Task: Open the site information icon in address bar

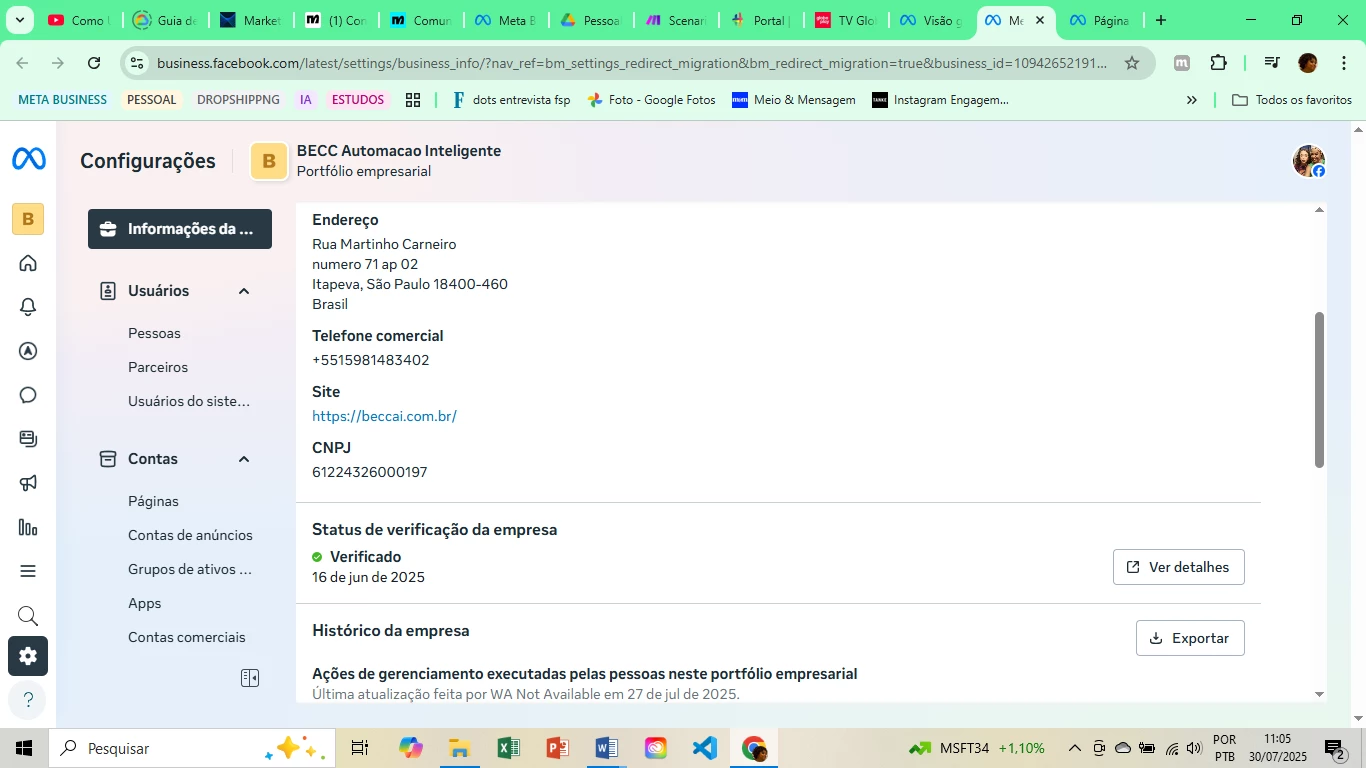Action: [x=137, y=63]
